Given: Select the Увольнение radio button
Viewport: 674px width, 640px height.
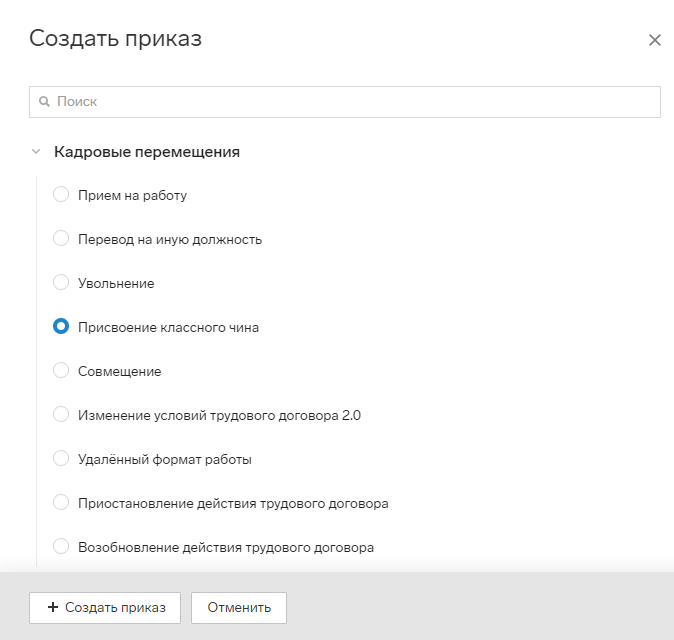Looking at the screenshot, I should (61, 282).
